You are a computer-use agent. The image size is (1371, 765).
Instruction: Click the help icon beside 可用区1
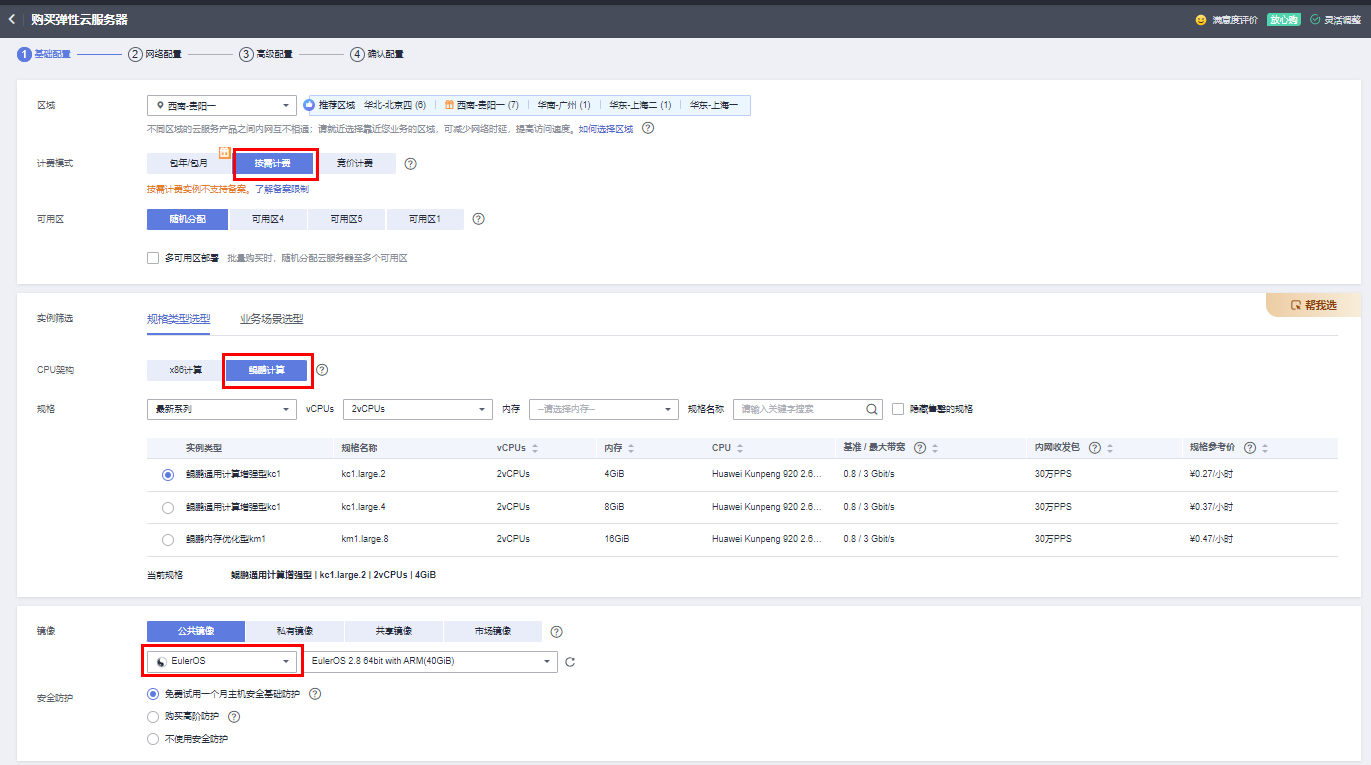[x=478, y=219]
